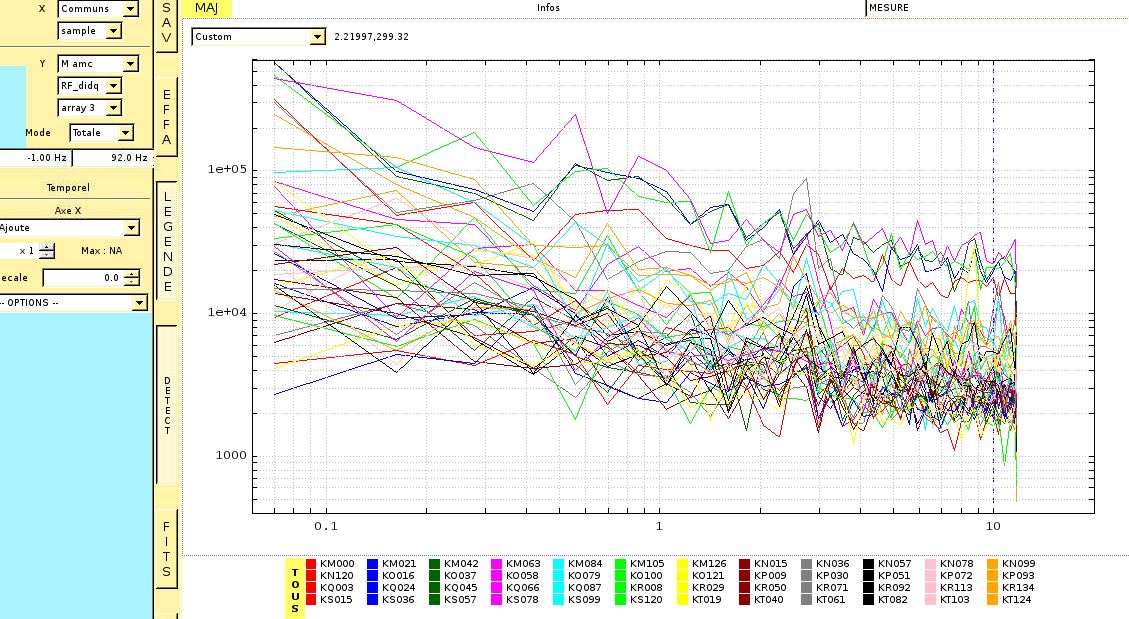Toggle the KO016 blue legend swatch
The image size is (1129, 619).
tap(372, 576)
